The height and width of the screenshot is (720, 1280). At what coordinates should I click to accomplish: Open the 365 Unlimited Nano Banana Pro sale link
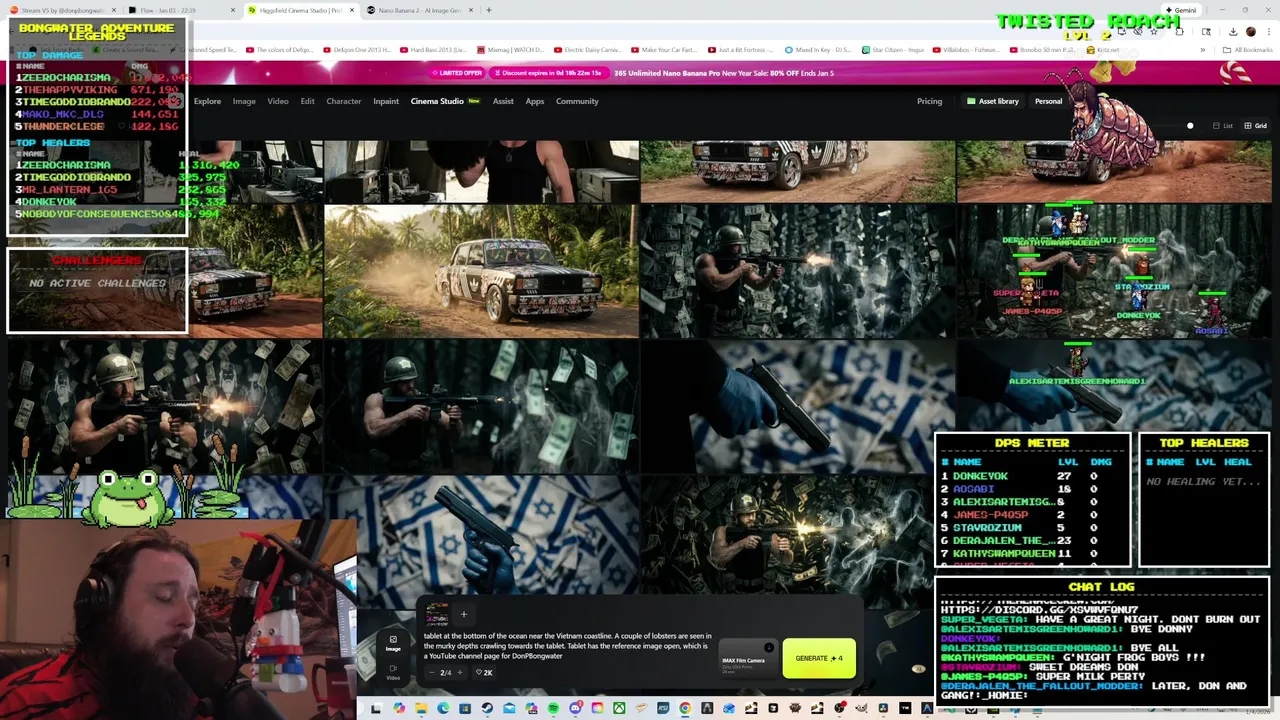click(724, 73)
